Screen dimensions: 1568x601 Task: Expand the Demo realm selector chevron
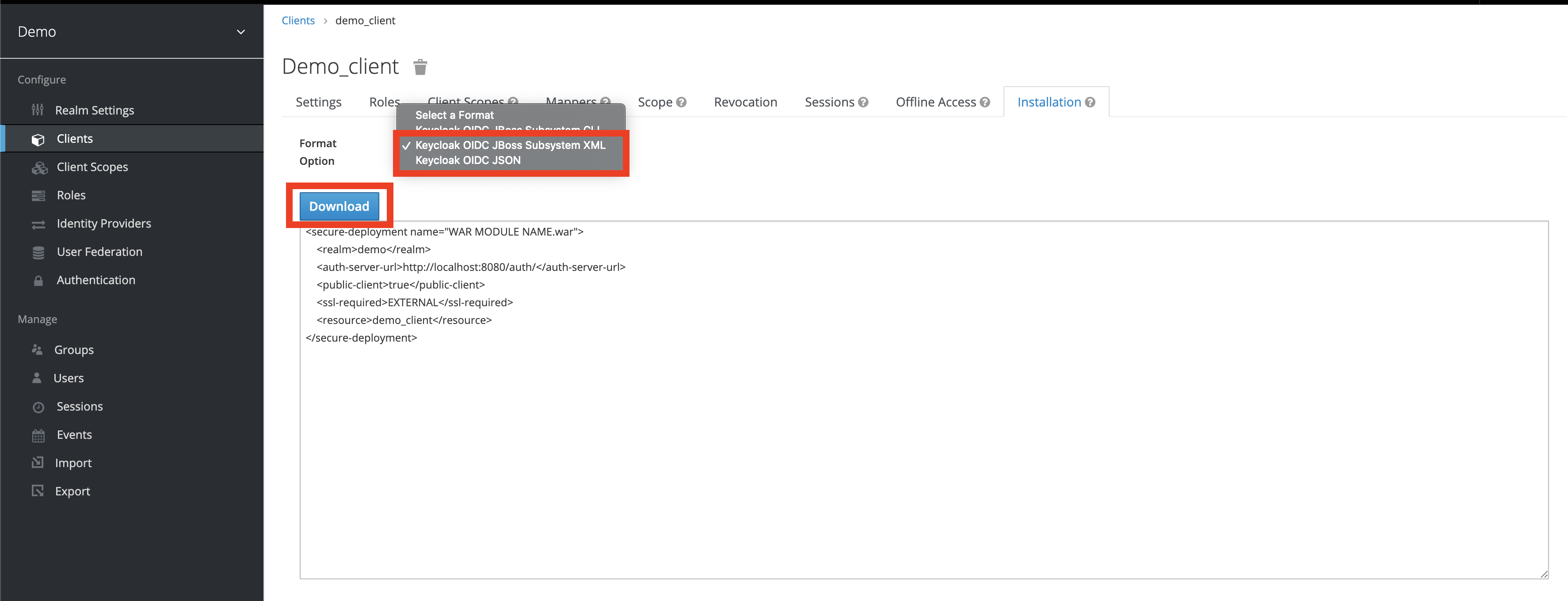240,32
